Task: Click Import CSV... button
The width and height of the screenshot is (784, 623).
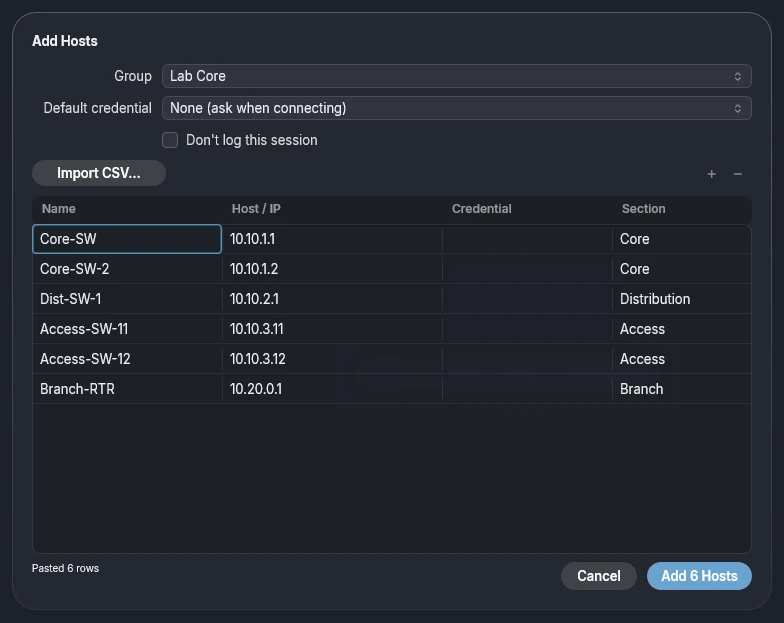Action: [x=99, y=173]
